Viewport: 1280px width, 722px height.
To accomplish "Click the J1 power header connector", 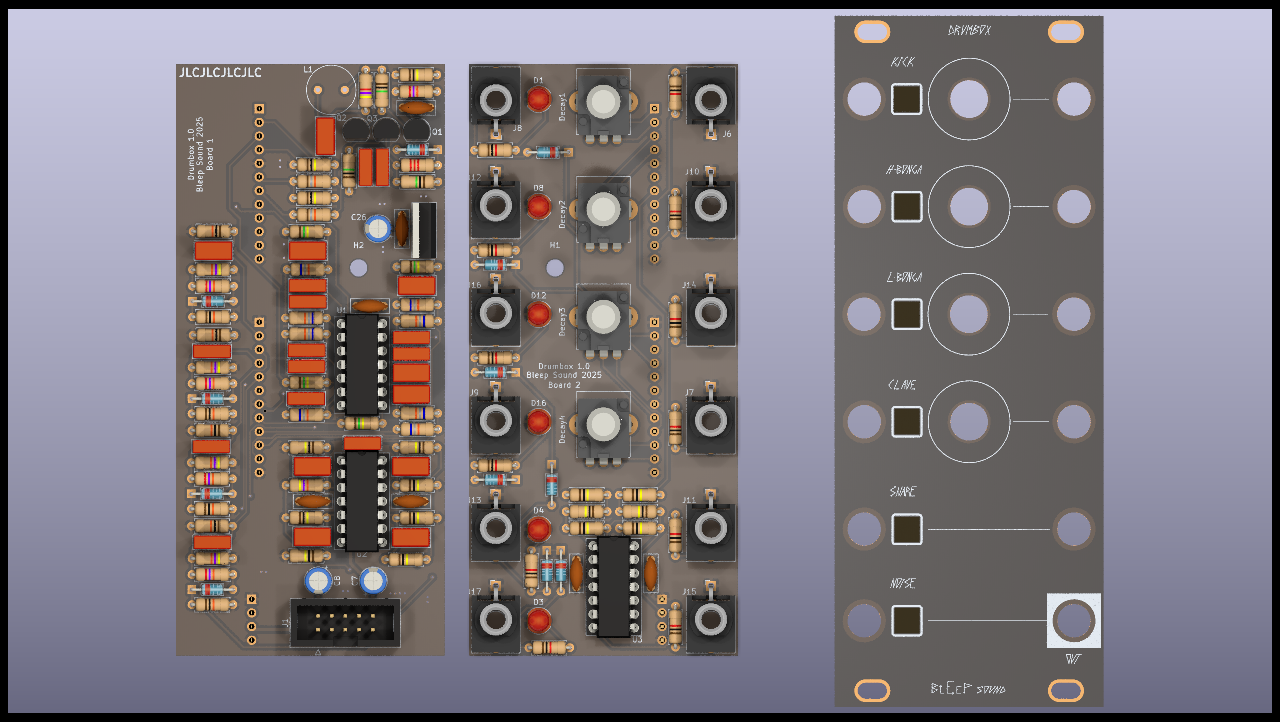I will click(344, 623).
